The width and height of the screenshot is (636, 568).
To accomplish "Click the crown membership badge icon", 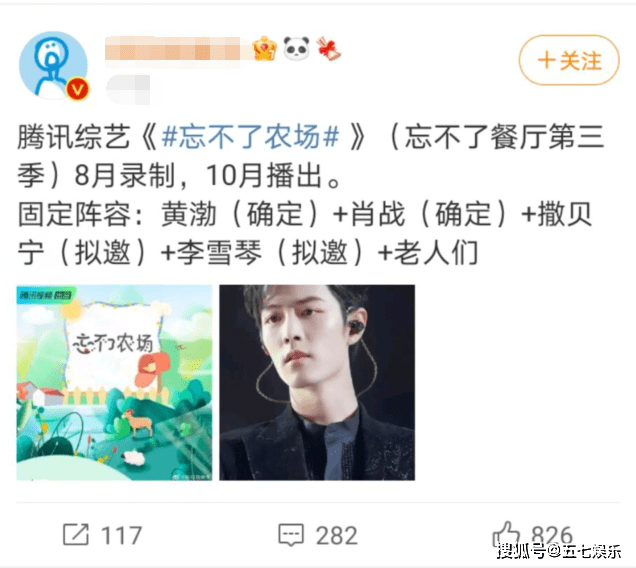I will 264,49.
